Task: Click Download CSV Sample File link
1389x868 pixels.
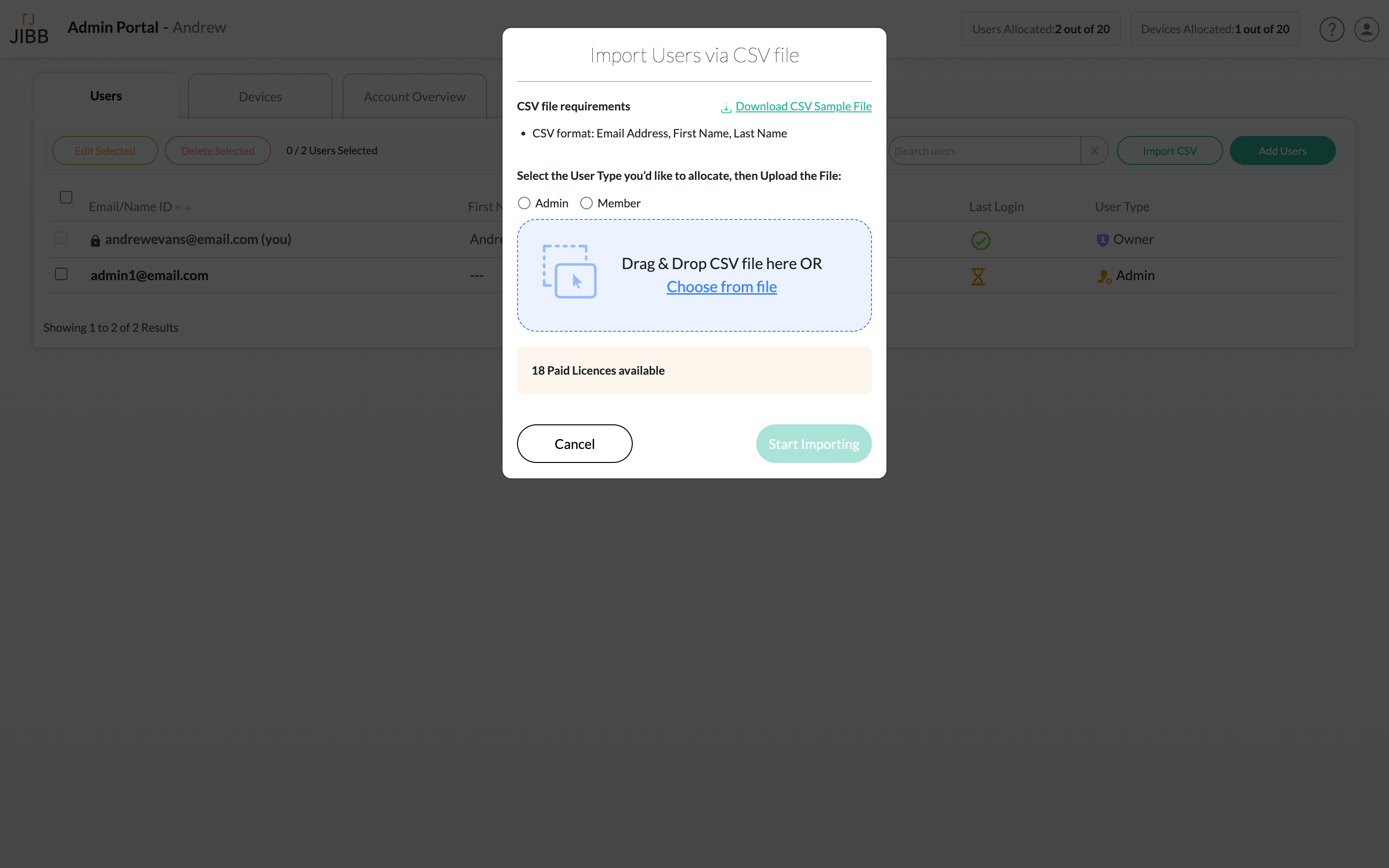Action: pos(803,106)
